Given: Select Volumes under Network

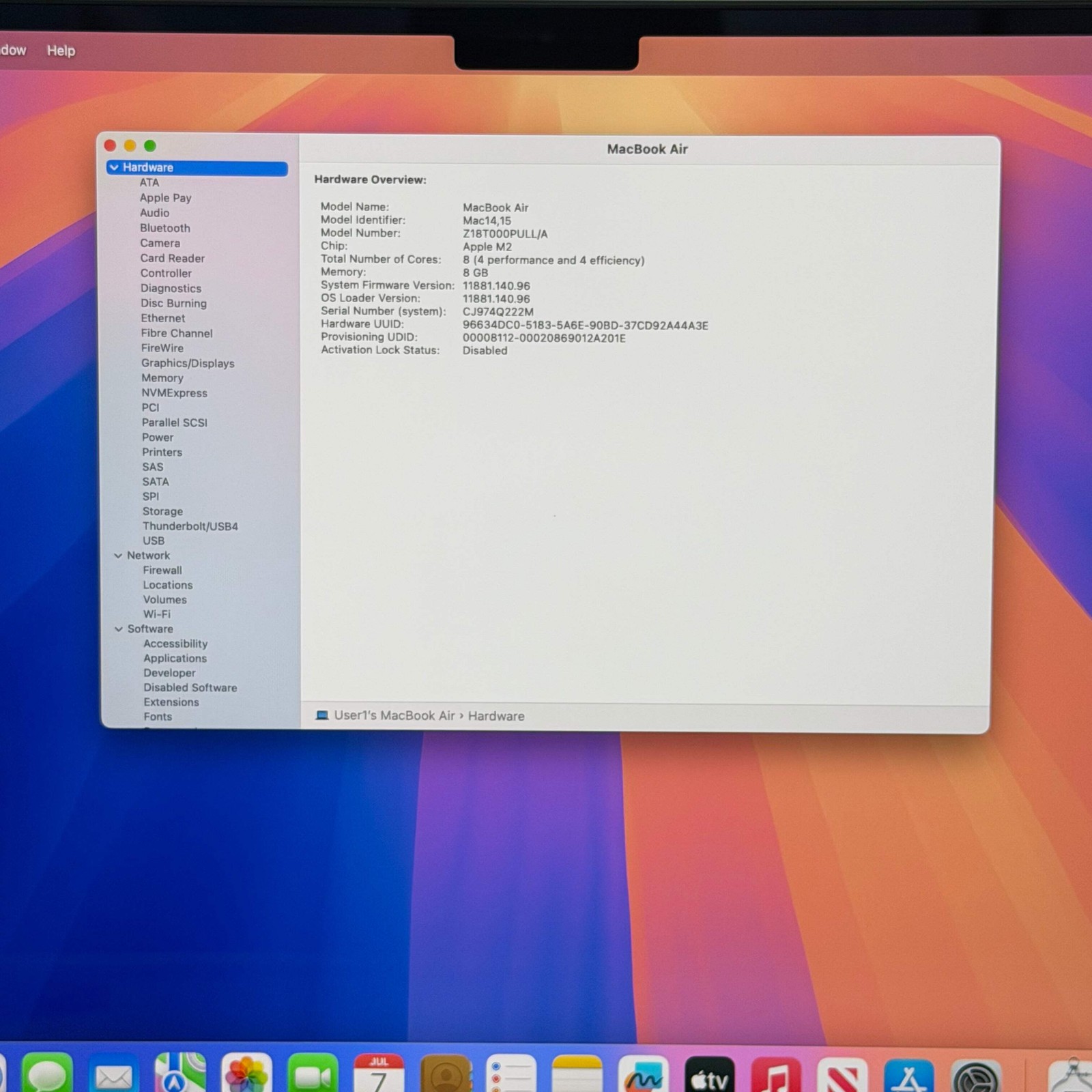Looking at the screenshot, I should pyautogui.click(x=164, y=600).
